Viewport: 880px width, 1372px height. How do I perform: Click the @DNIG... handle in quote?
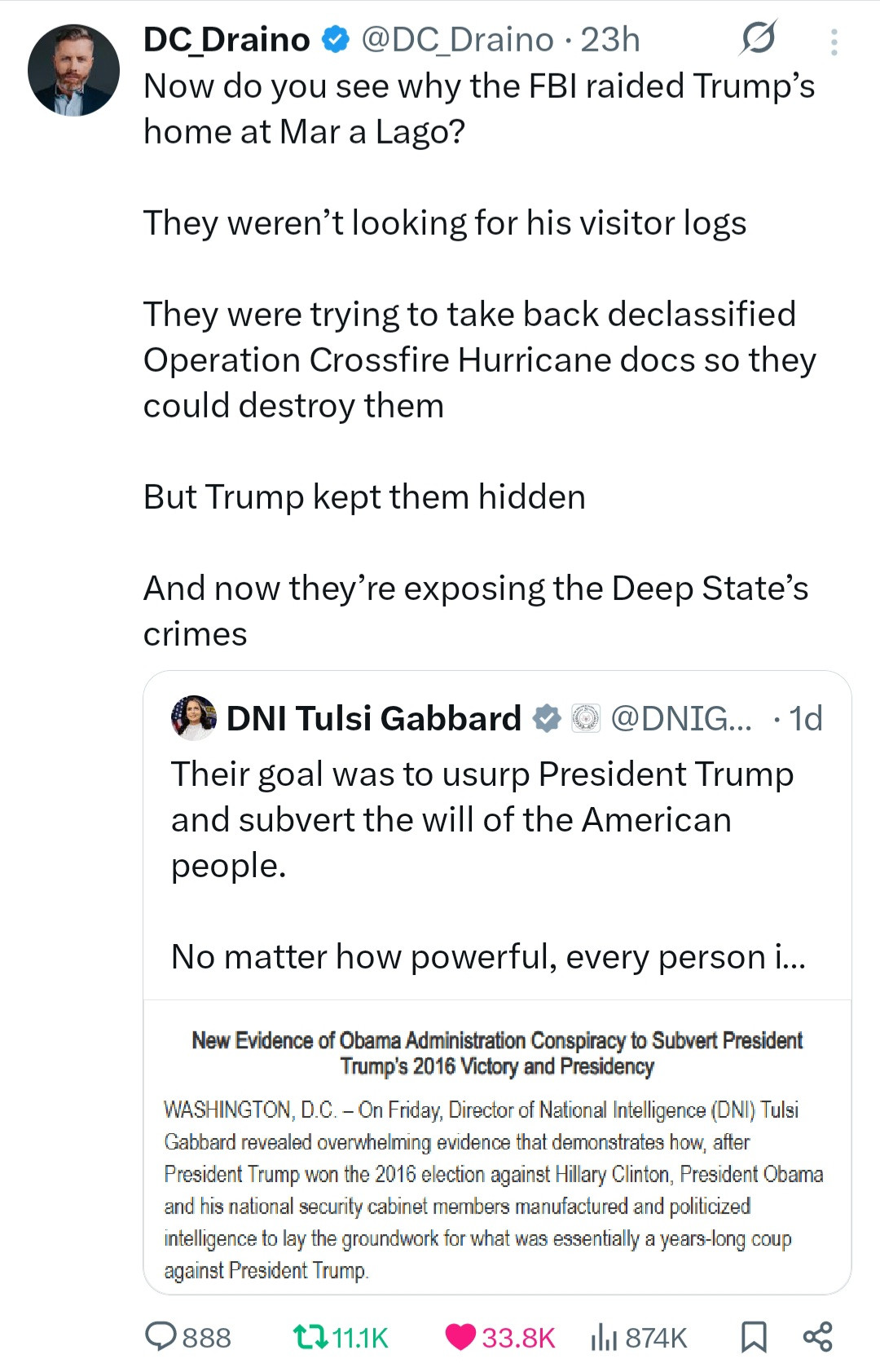point(681,718)
